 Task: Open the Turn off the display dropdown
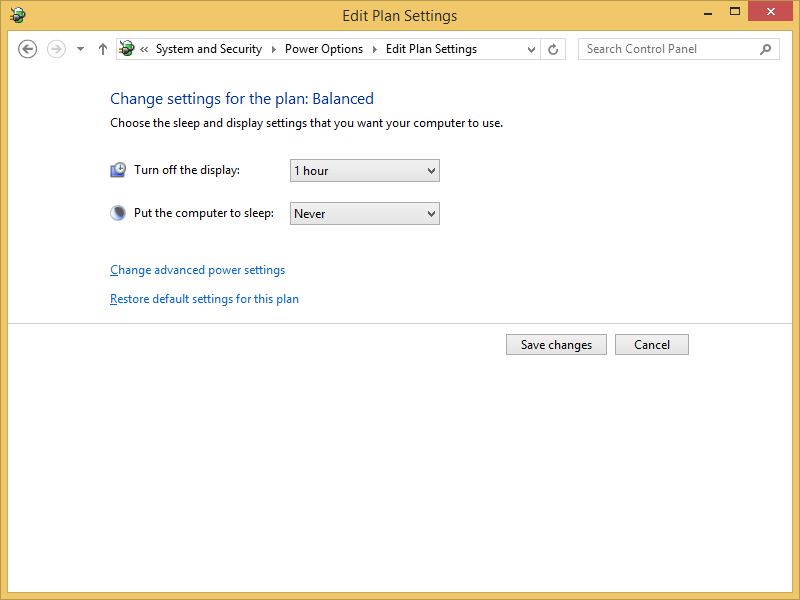coord(365,170)
